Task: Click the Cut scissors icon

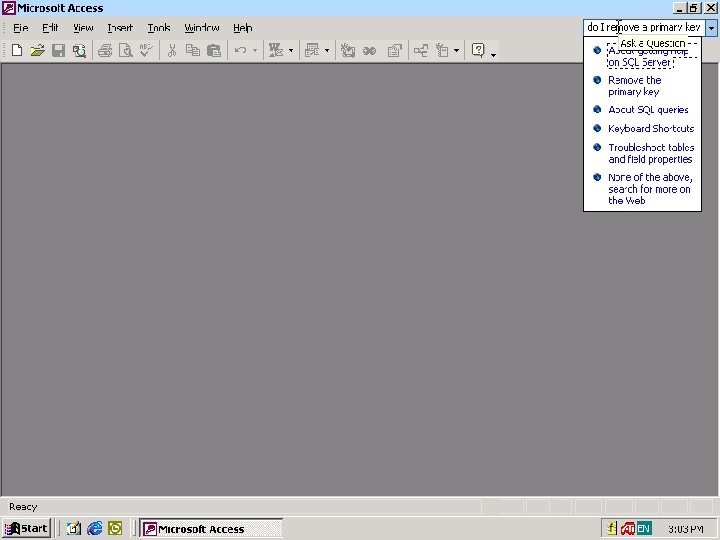Action: pos(172,50)
